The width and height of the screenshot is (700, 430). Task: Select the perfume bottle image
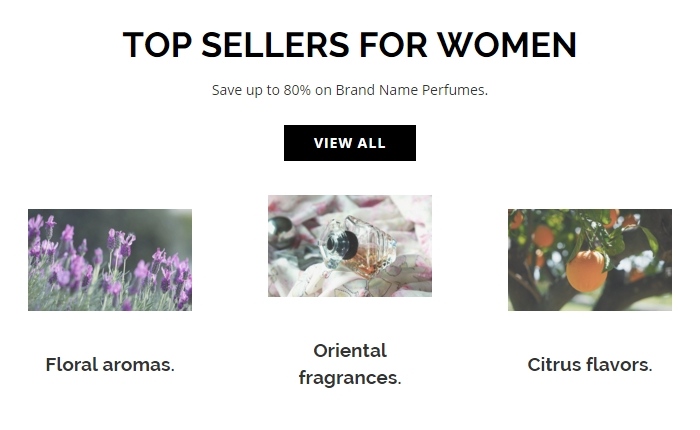[x=350, y=246]
